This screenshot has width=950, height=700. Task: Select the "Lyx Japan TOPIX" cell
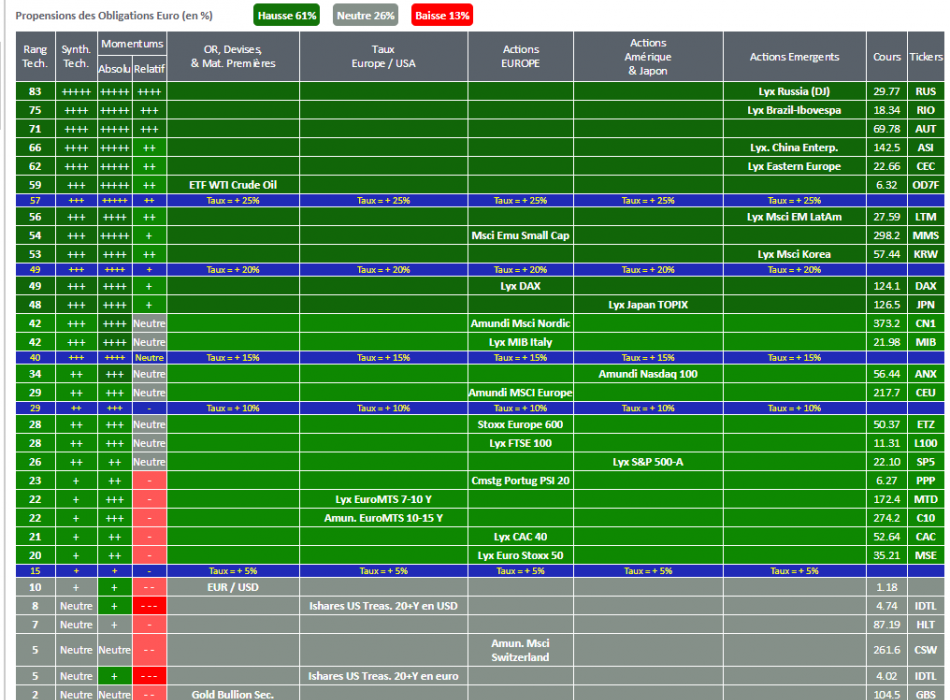click(648, 305)
